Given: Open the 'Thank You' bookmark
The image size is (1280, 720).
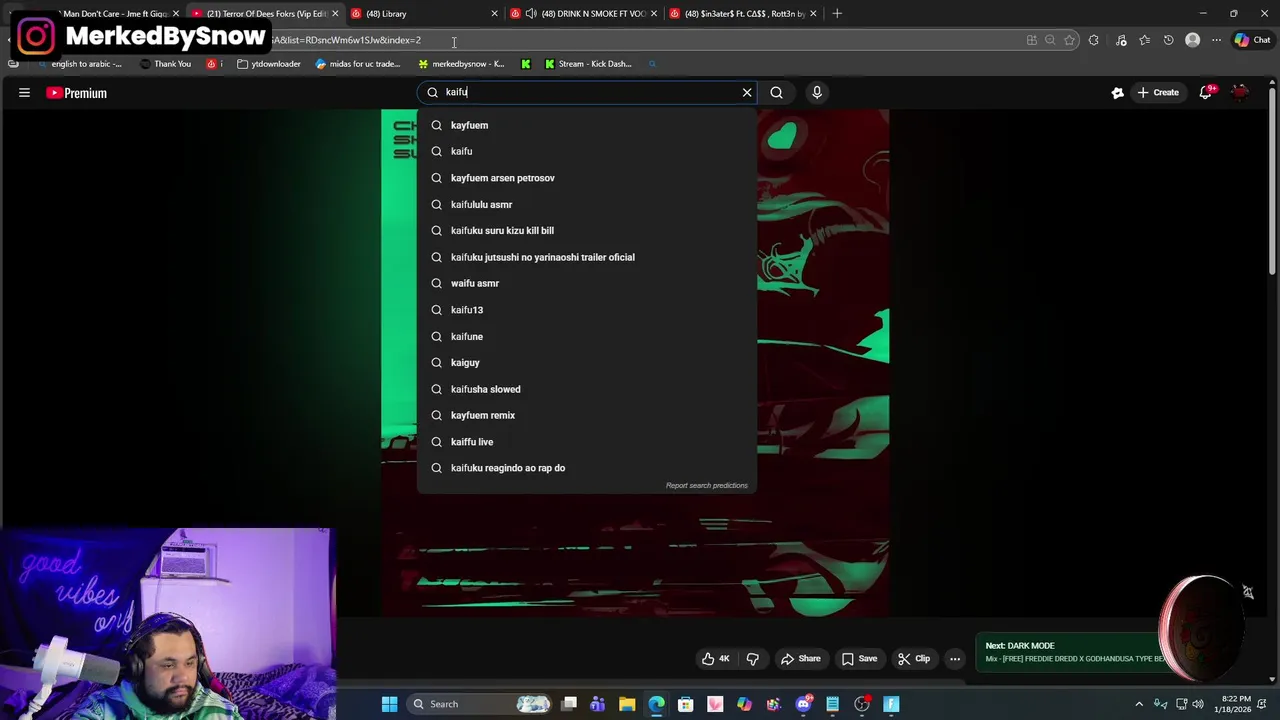Looking at the screenshot, I should [165, 64].
